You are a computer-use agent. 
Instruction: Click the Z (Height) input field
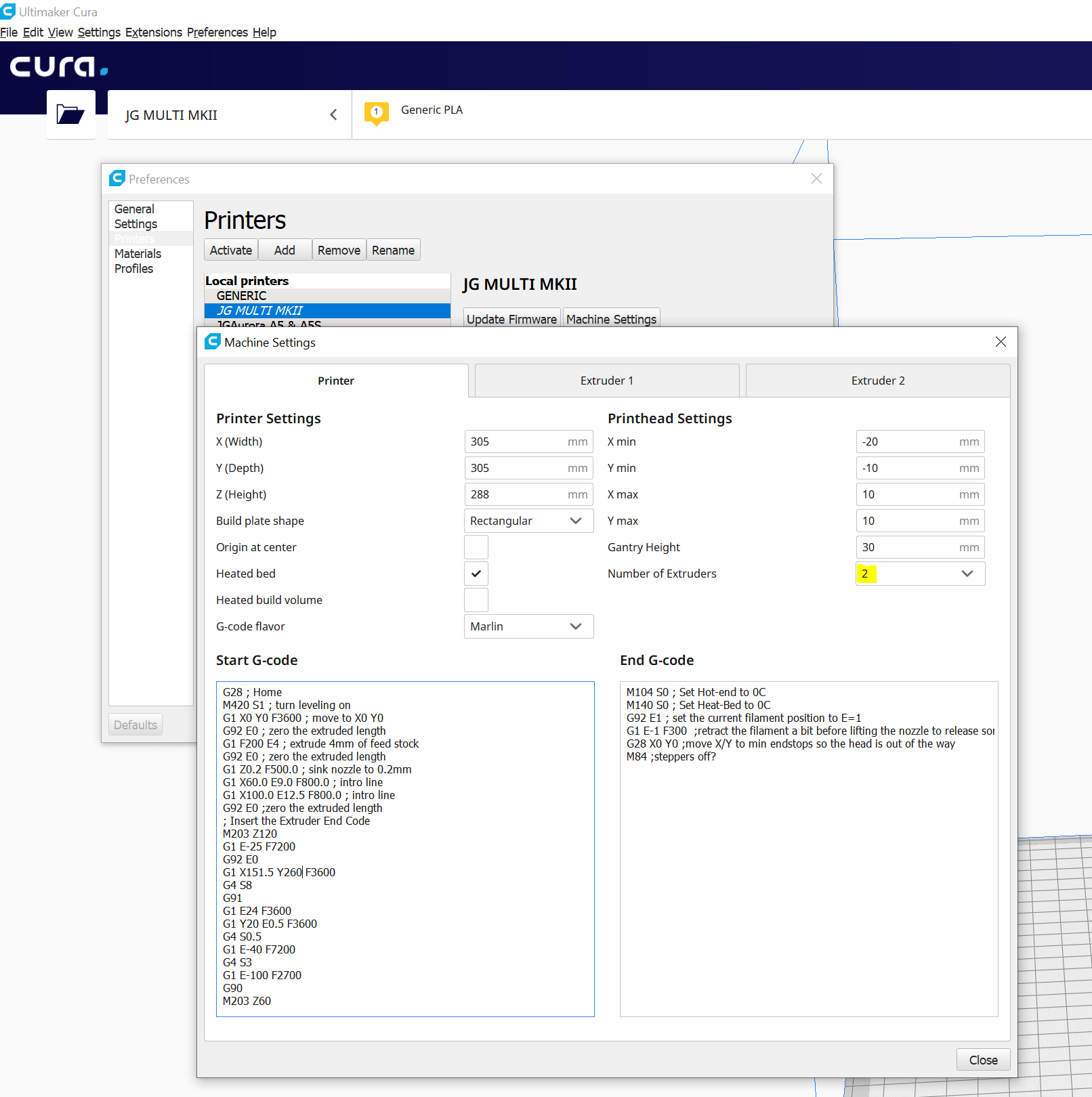528,494
